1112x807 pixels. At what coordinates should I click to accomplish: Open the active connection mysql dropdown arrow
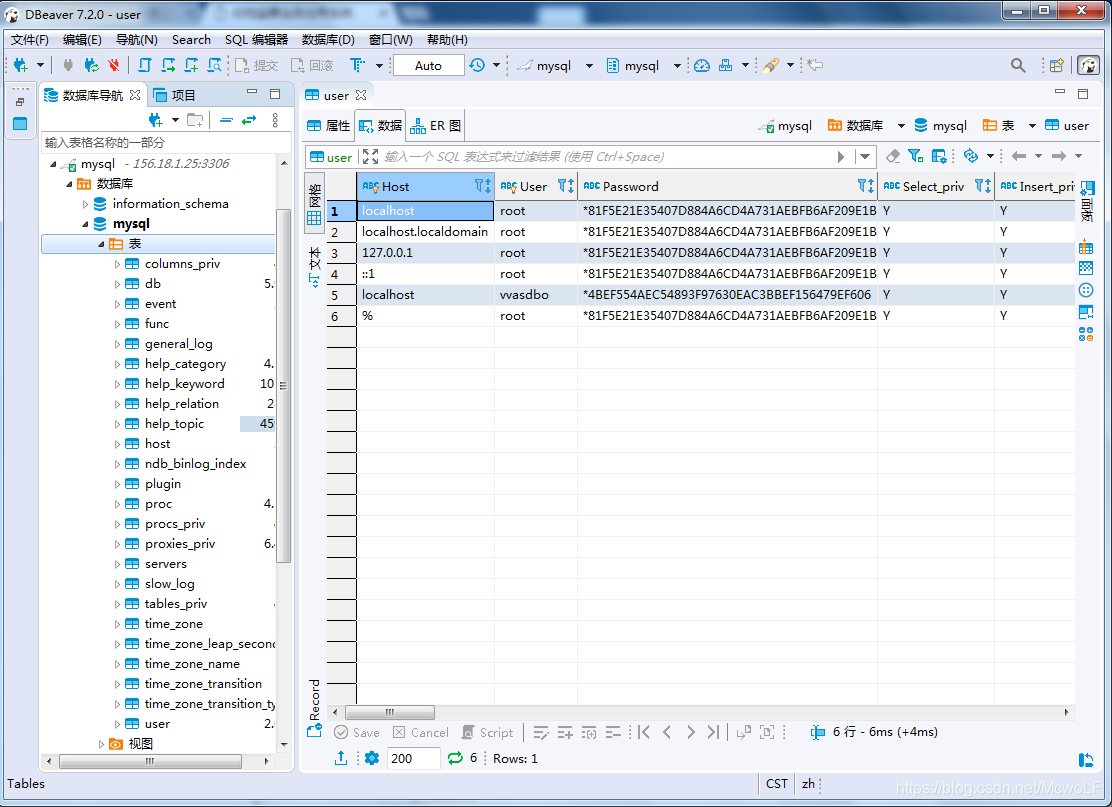click(589, 65)
